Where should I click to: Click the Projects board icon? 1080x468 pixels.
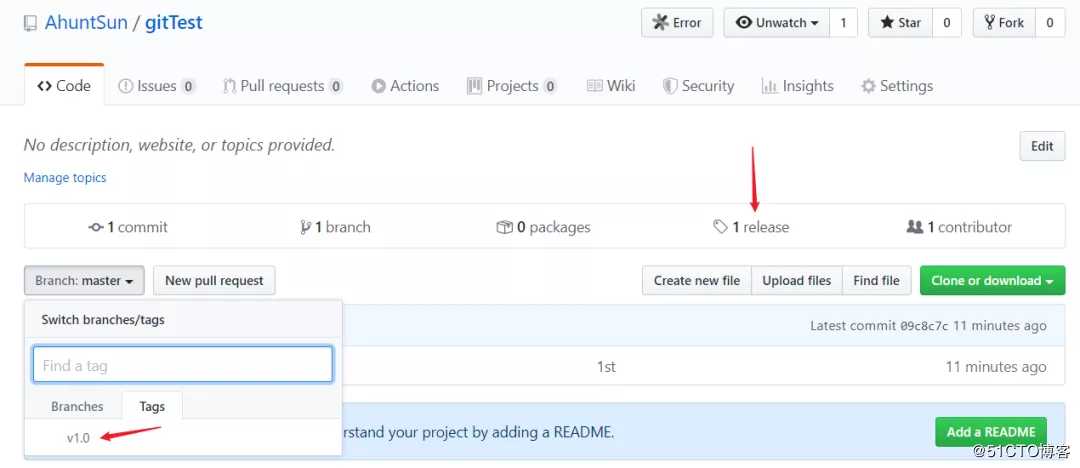(474, 86)
